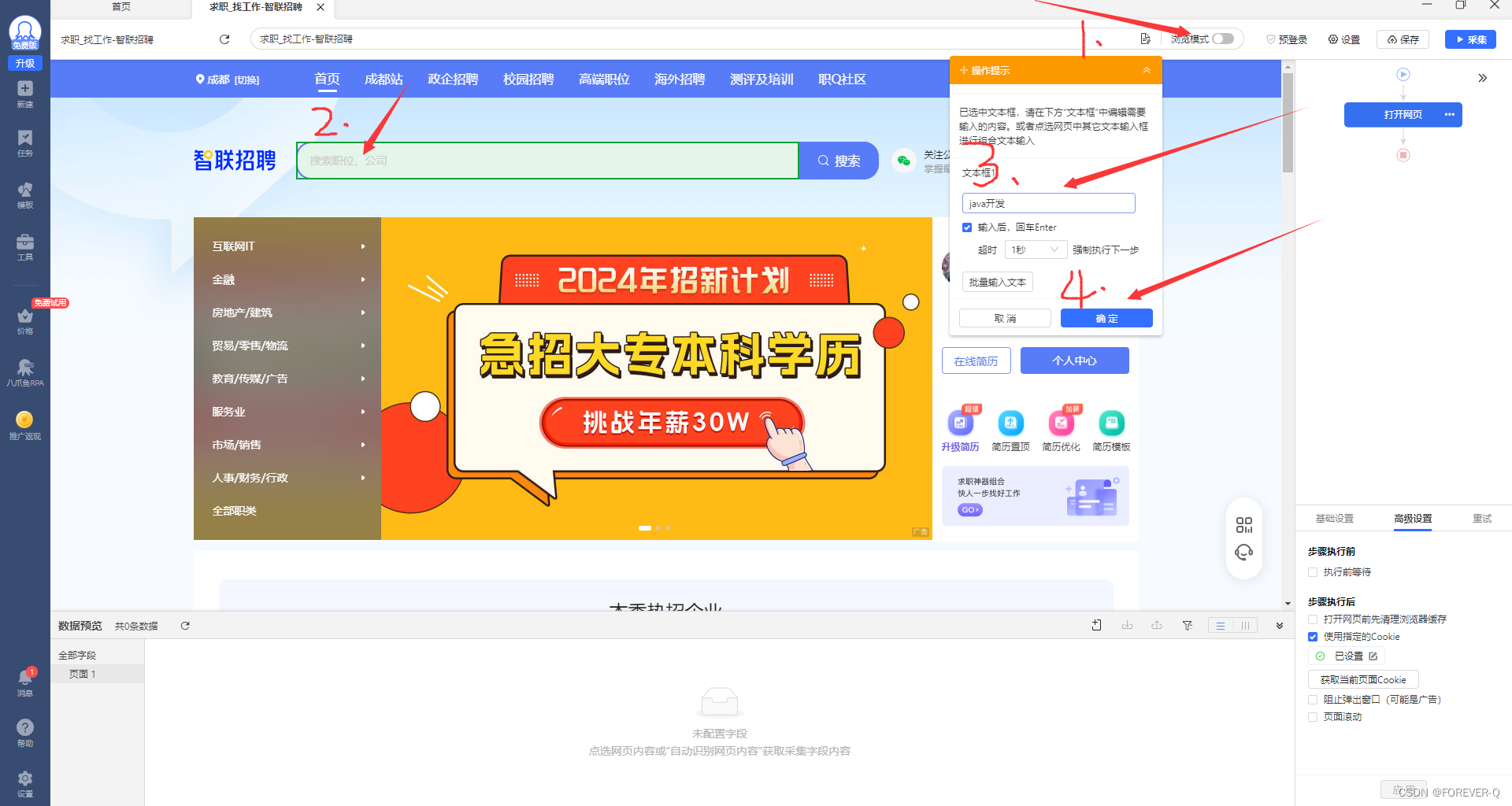Open 高端职位 in the site navigation
1512x806 pixels.
[604, 79]
